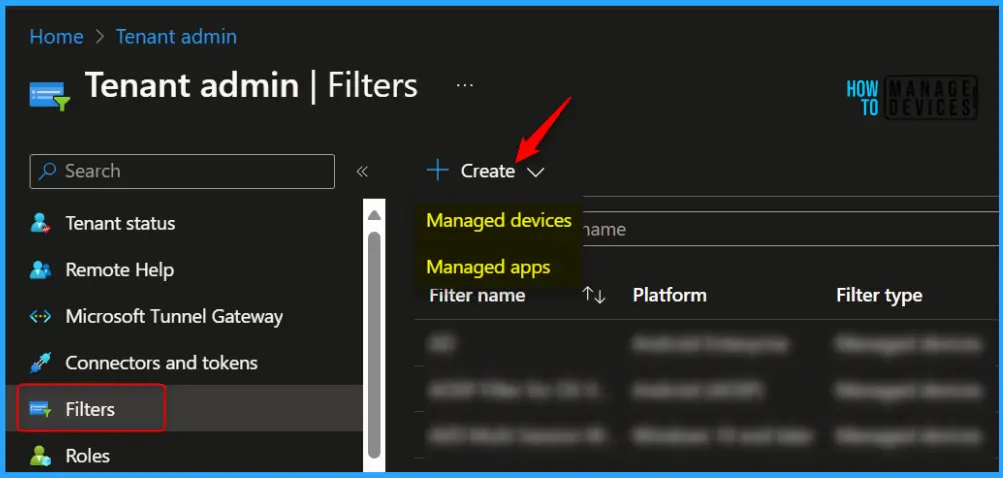Screen dimensions: 1003x478
Task: Open the ellipsis menu beside Filters title
Action: (465, 84)
